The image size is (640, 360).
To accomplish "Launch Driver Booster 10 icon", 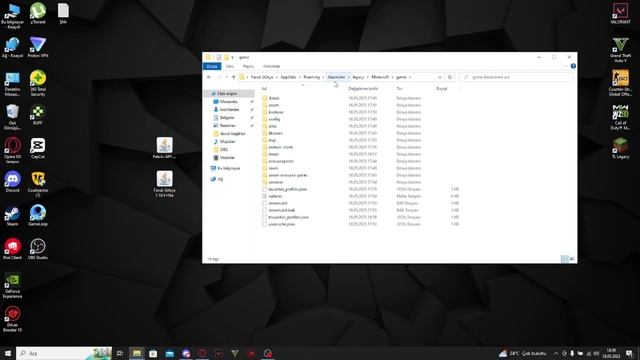I will coord(12,319).
